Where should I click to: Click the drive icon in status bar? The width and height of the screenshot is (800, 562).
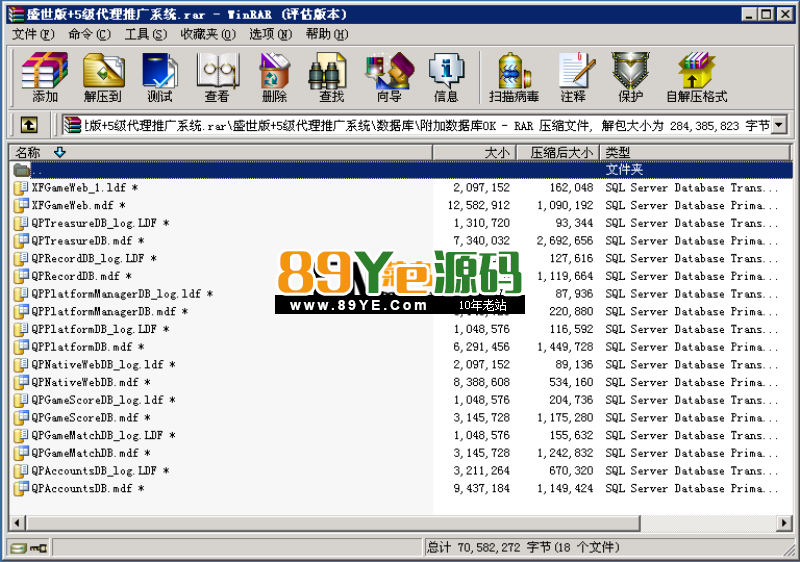(x=18, y=548)
